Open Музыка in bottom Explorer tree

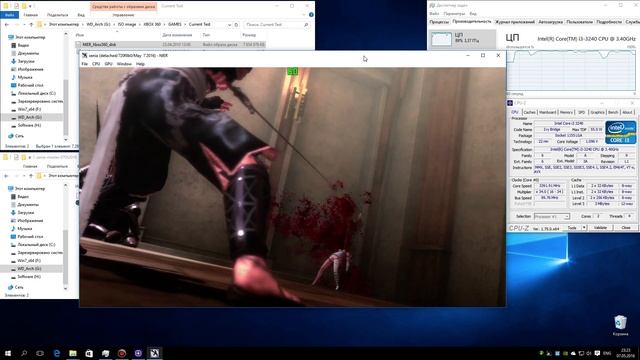click(x=25, y=229)
